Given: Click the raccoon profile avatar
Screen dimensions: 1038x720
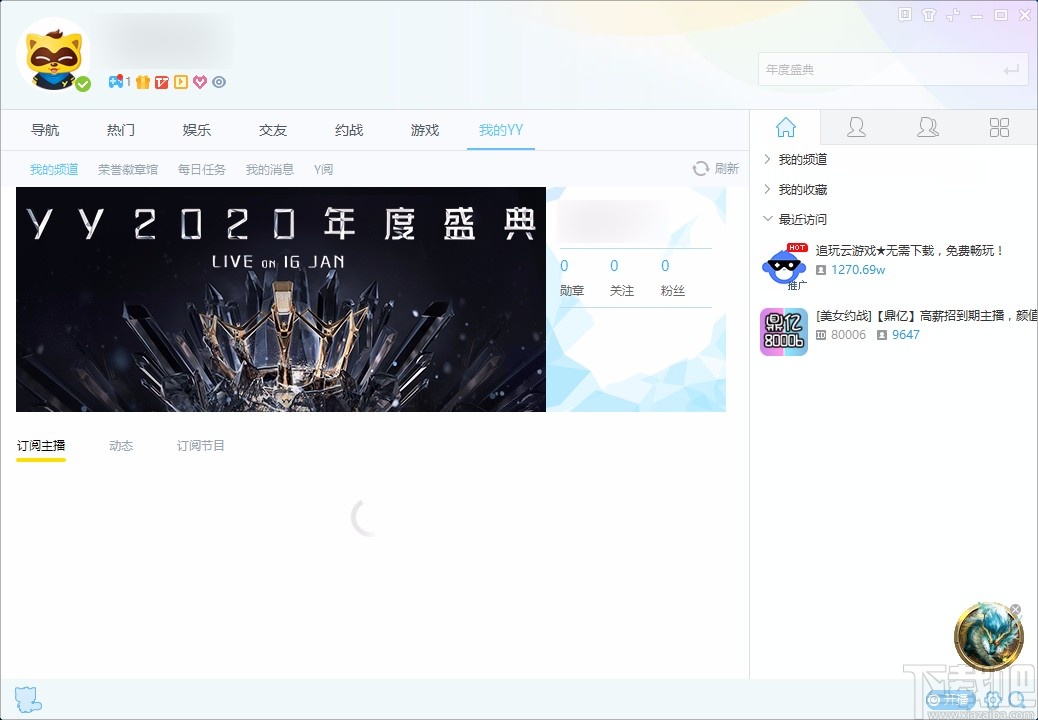Looking at the screenshot, I should [x=54, y=56].
